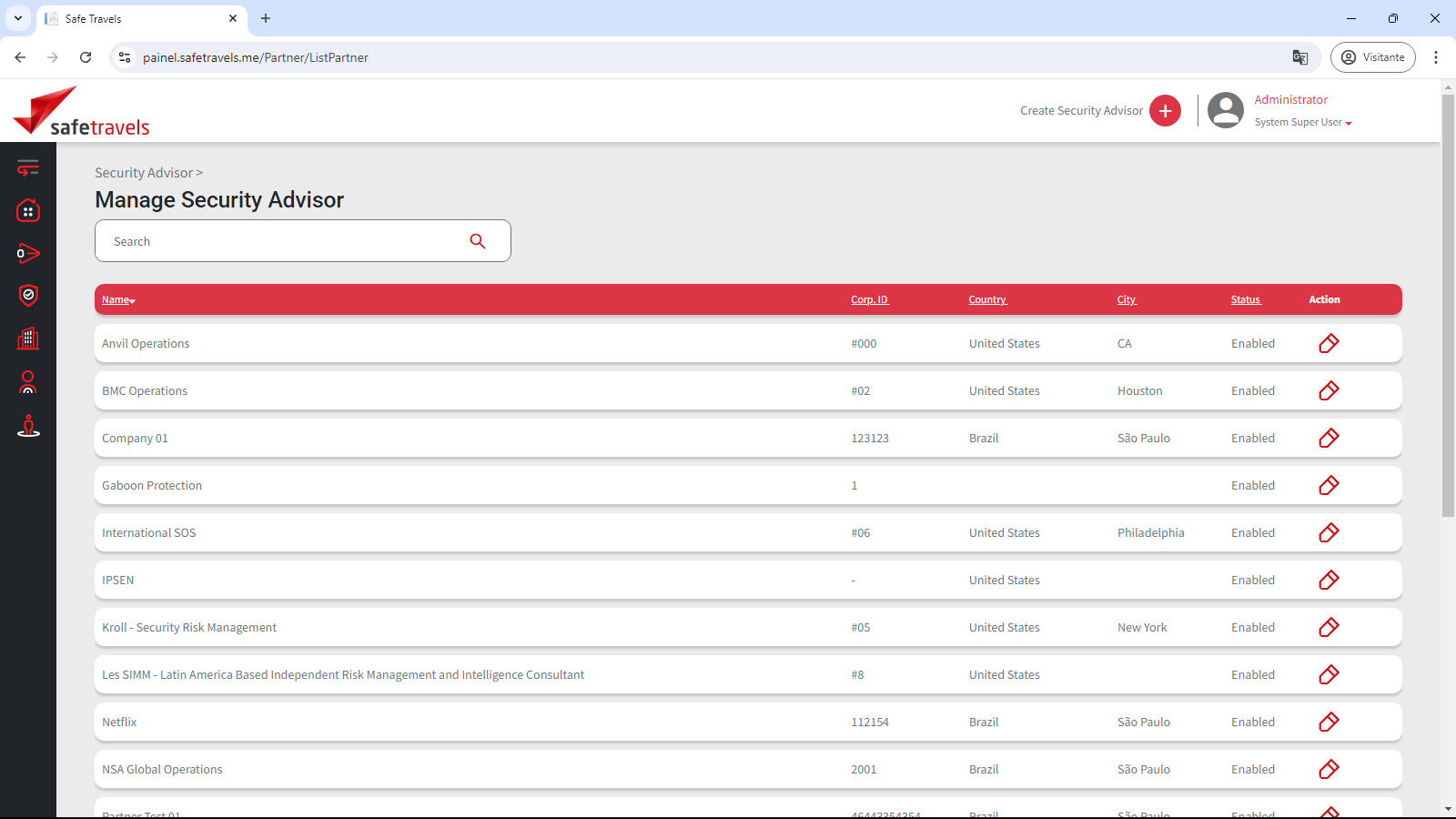Screen dimensions: 1456x819
Task: Click the magnifier search icon
Action: pos(478,241)
